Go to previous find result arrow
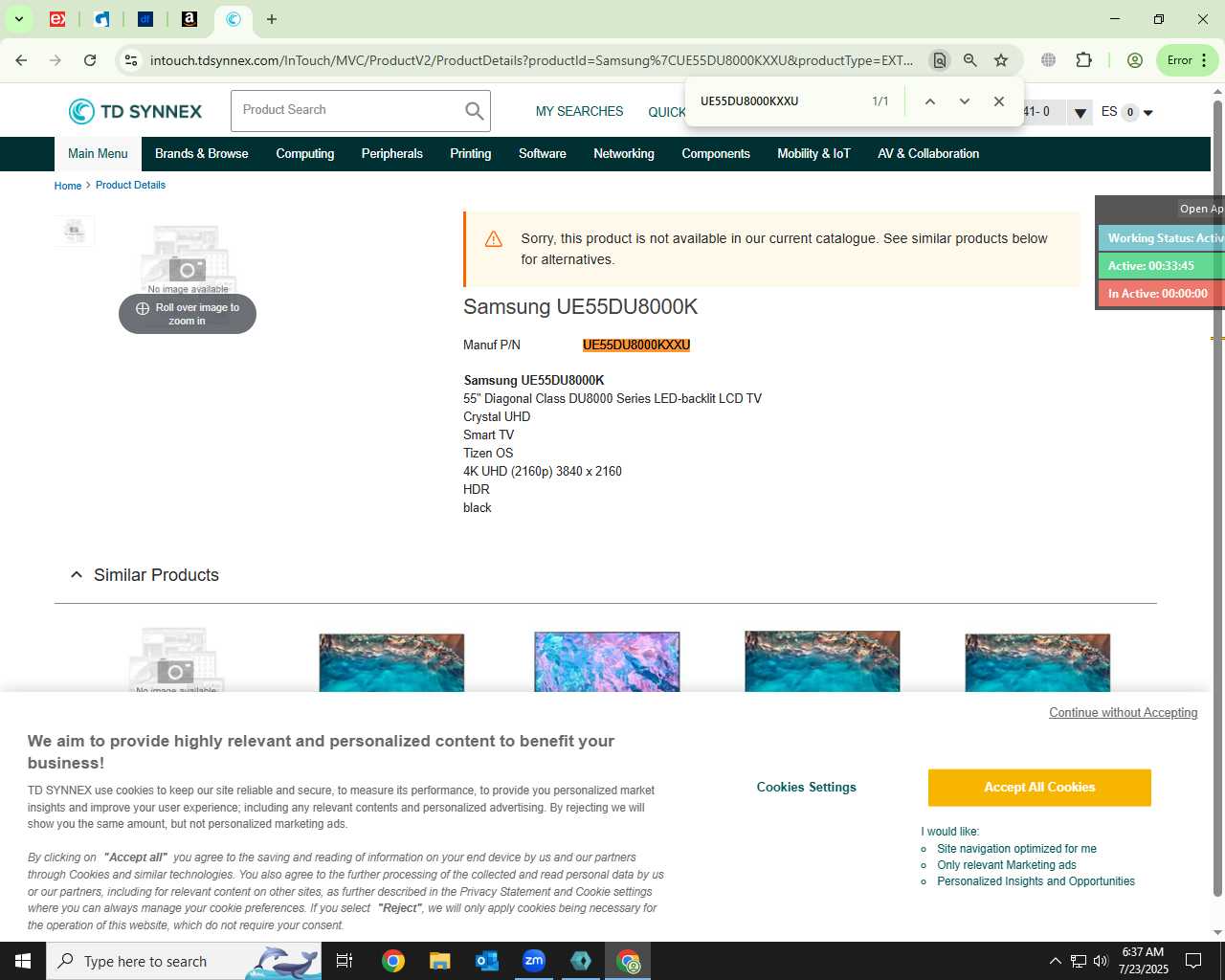This screenshot has width=1225, height=980. (x=929, y=101)
